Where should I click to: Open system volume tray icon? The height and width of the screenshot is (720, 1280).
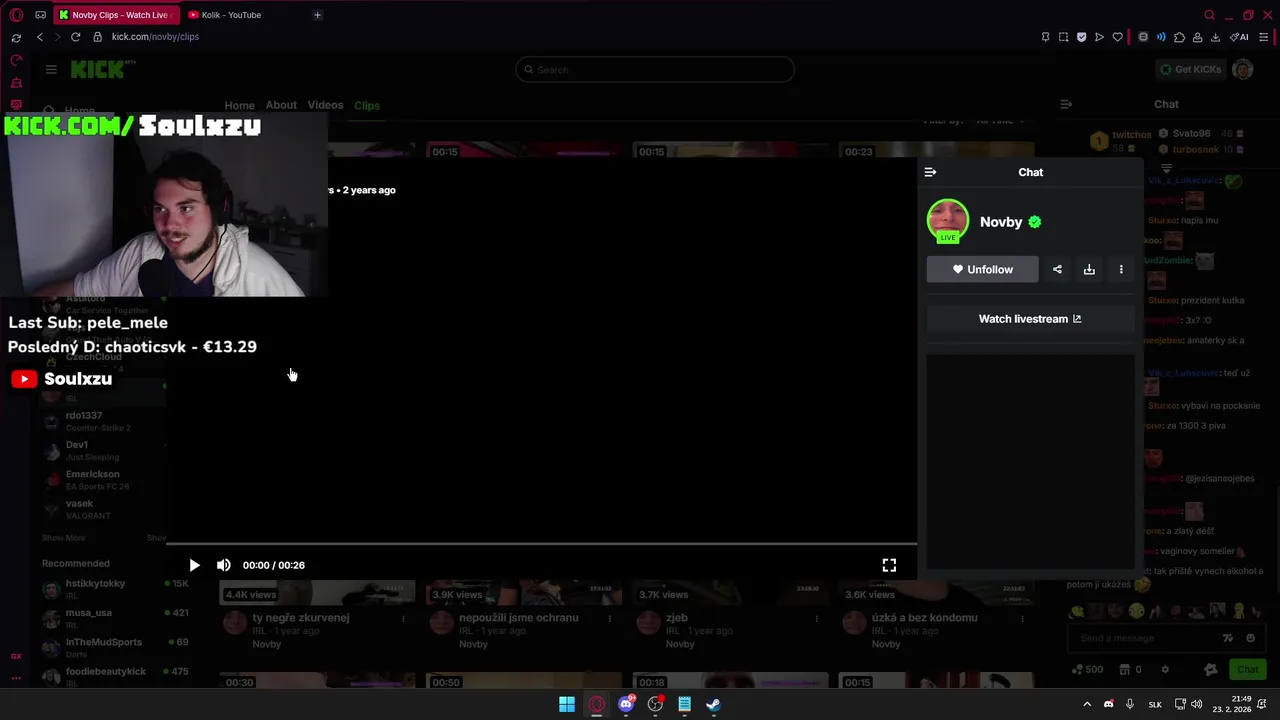click(x=1197, y=704)
